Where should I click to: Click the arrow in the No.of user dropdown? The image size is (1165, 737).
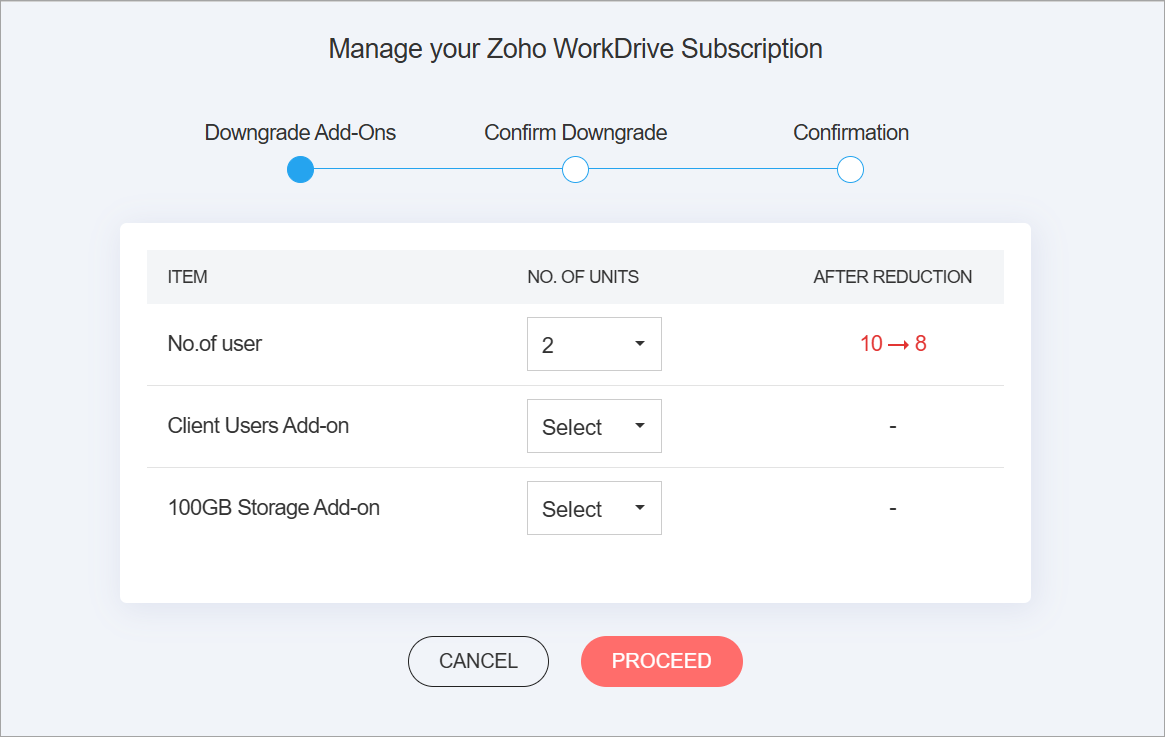640,344
